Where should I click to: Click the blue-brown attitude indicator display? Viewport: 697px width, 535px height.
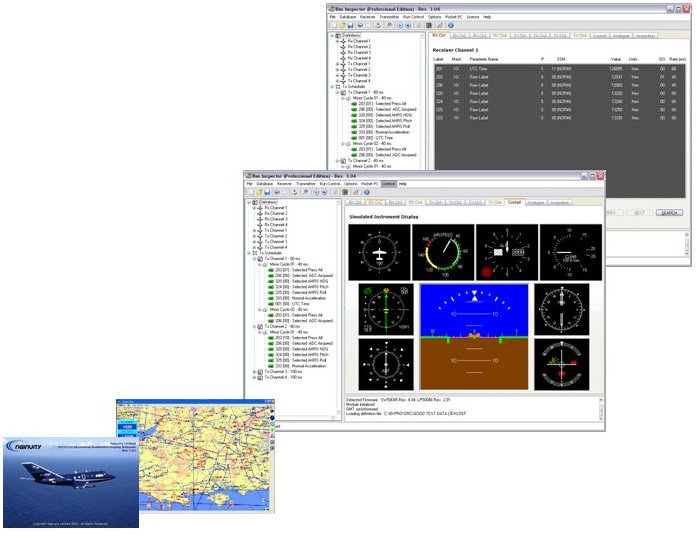[474, 337]
